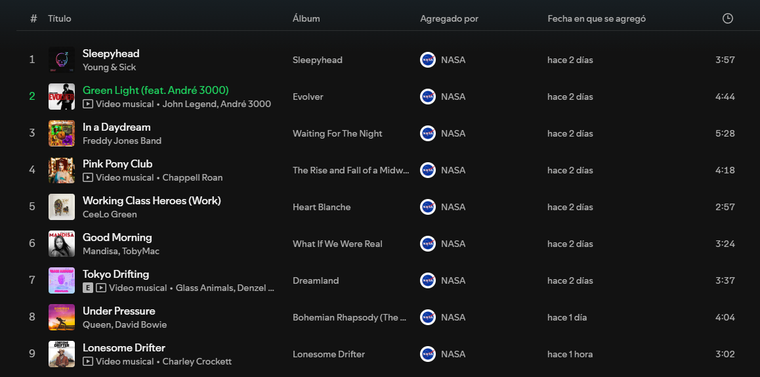Click NASA avatar in Lonesome Drifter row
Image resolution: width=760 pixels, height=377 pixels.
click(428, 354)
